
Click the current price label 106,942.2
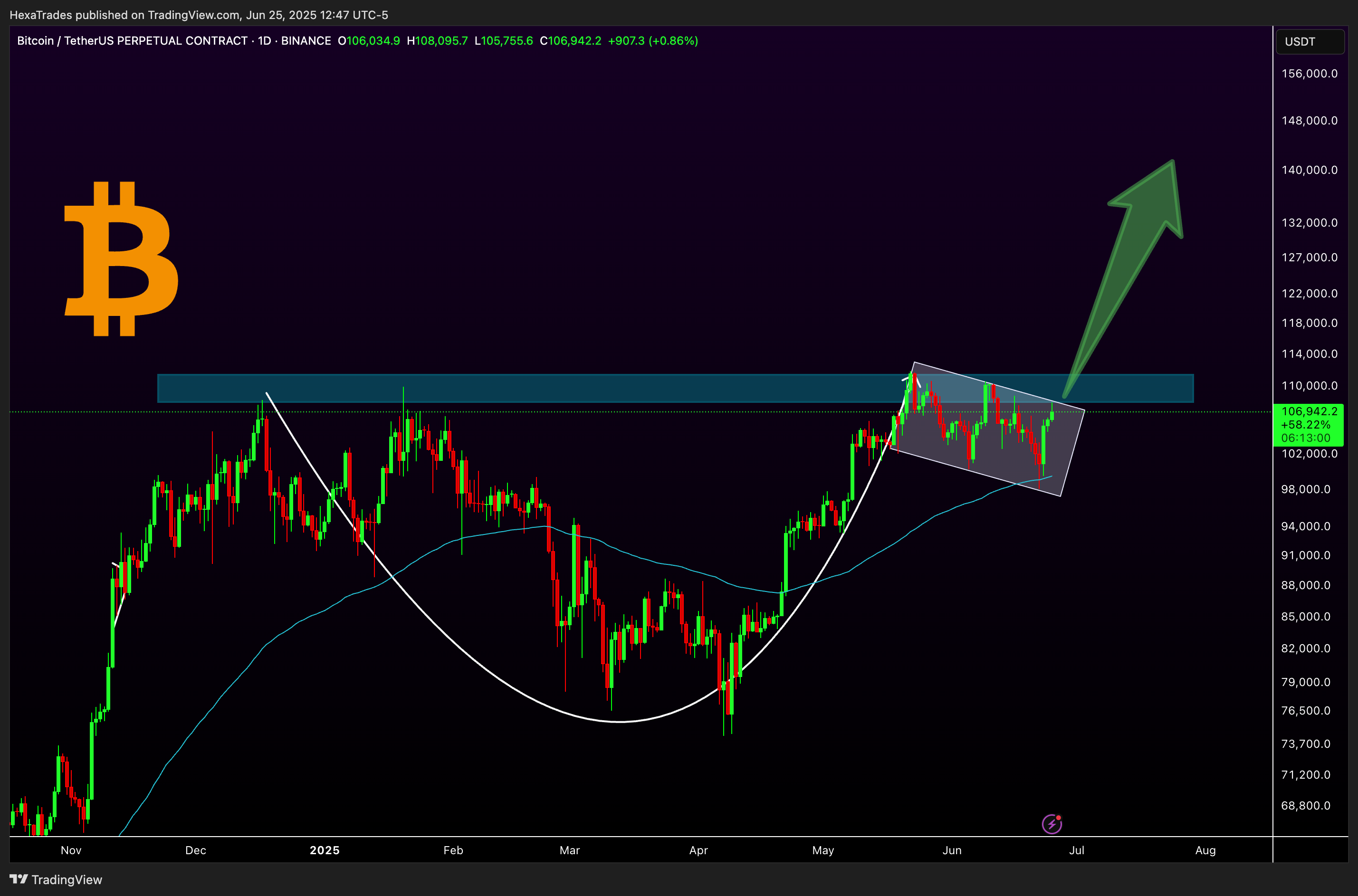pyautogui.click(x=1309, y=411)
